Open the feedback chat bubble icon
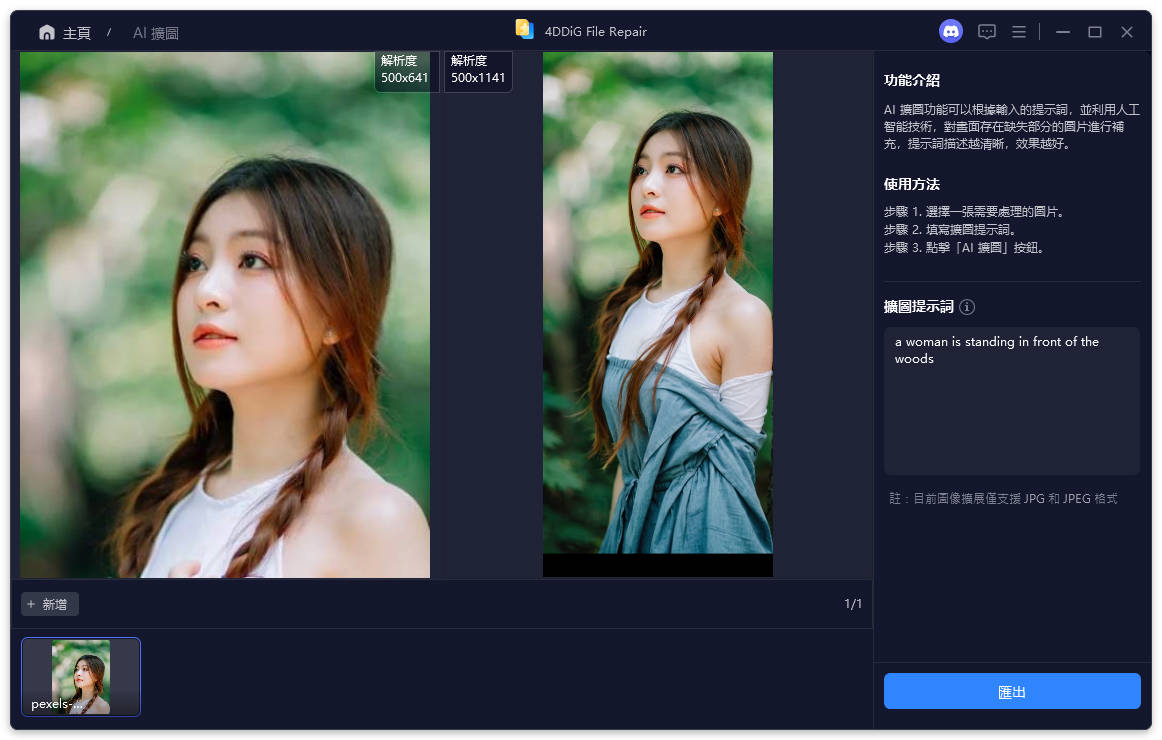The image size is (1162, 740). (986, 31)
